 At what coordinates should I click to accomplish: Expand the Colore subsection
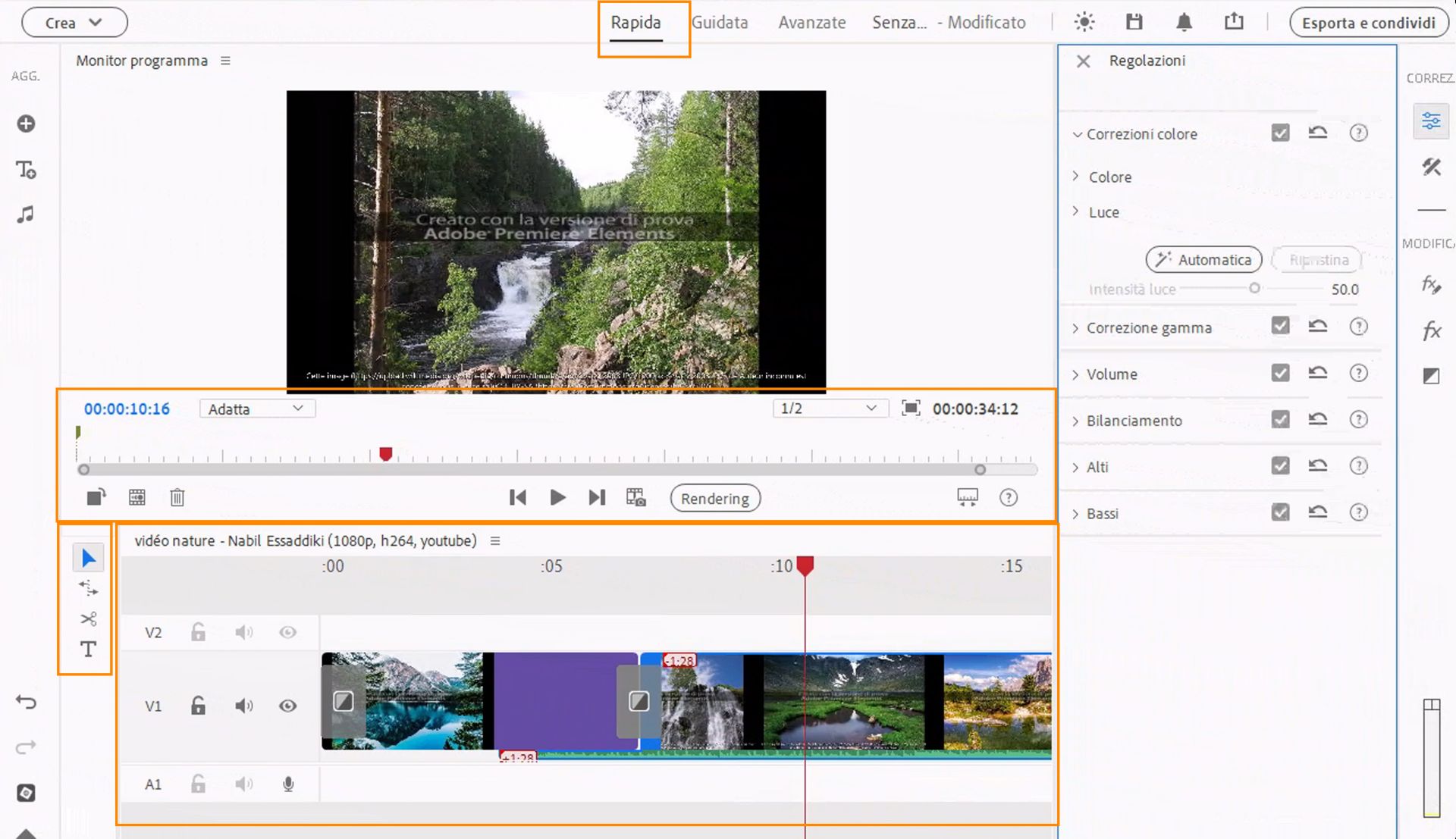(x=1075, y=176)
